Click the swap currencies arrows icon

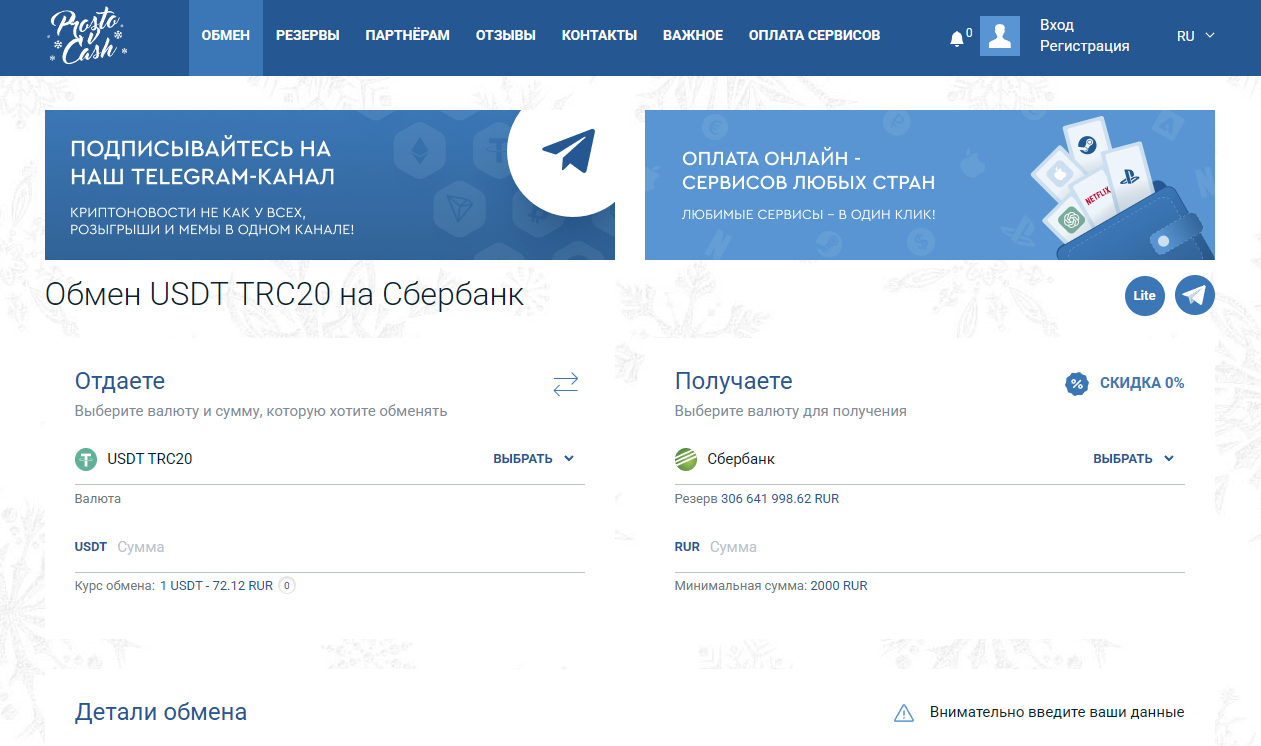pos(565,383)
